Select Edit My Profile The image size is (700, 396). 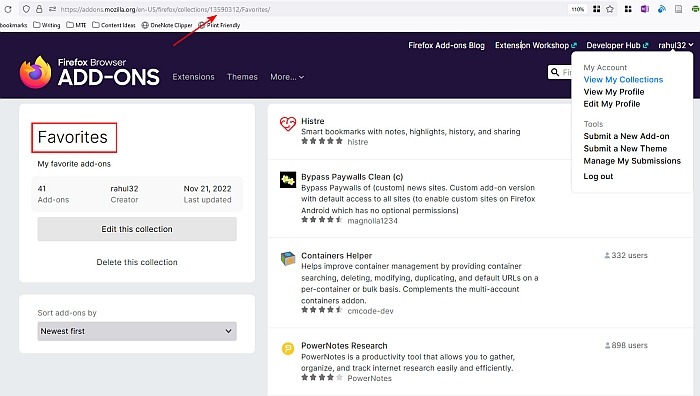(612, 104)
